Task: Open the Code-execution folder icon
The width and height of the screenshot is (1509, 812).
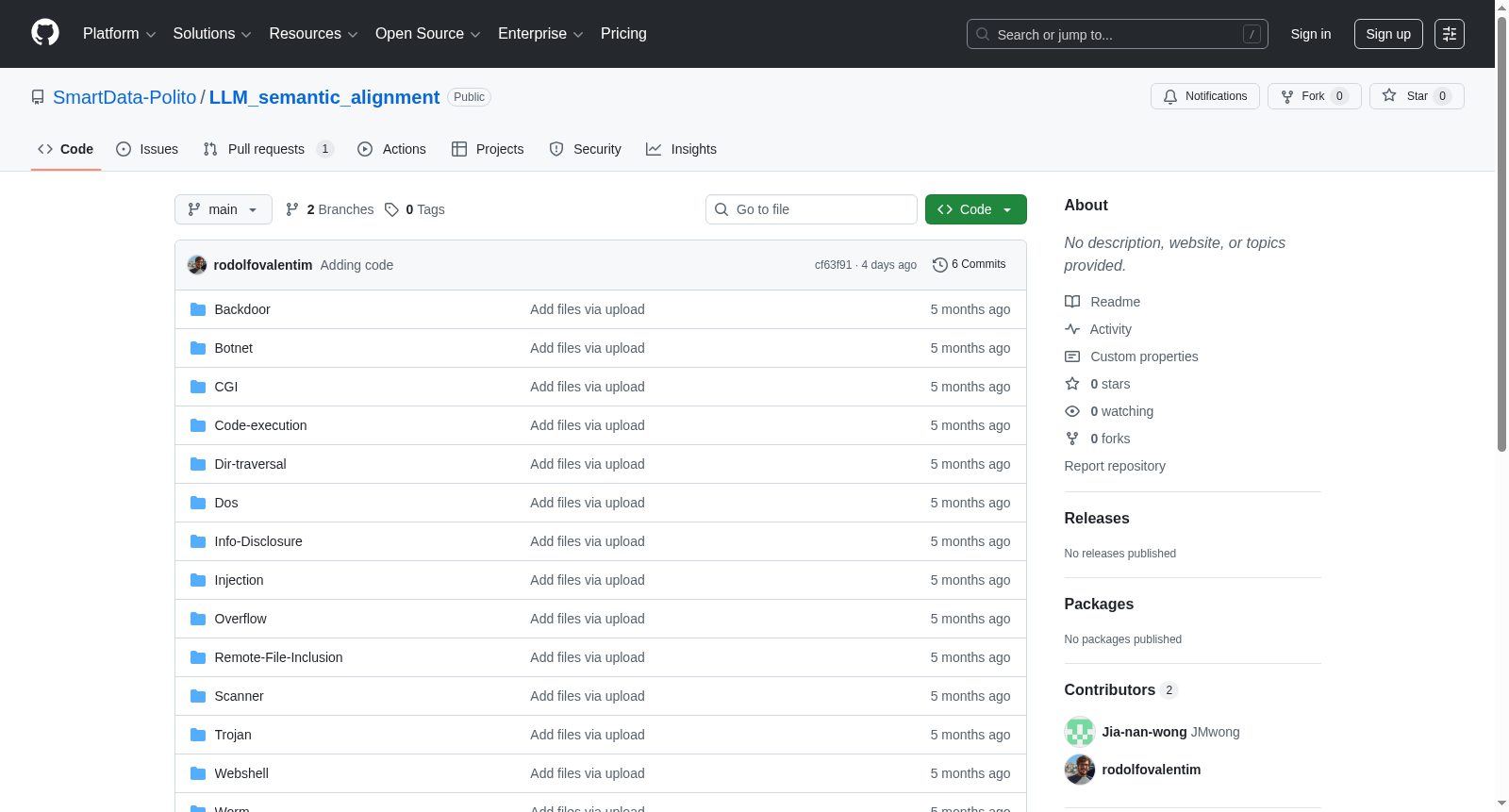Action: click(x=198, y=425)
